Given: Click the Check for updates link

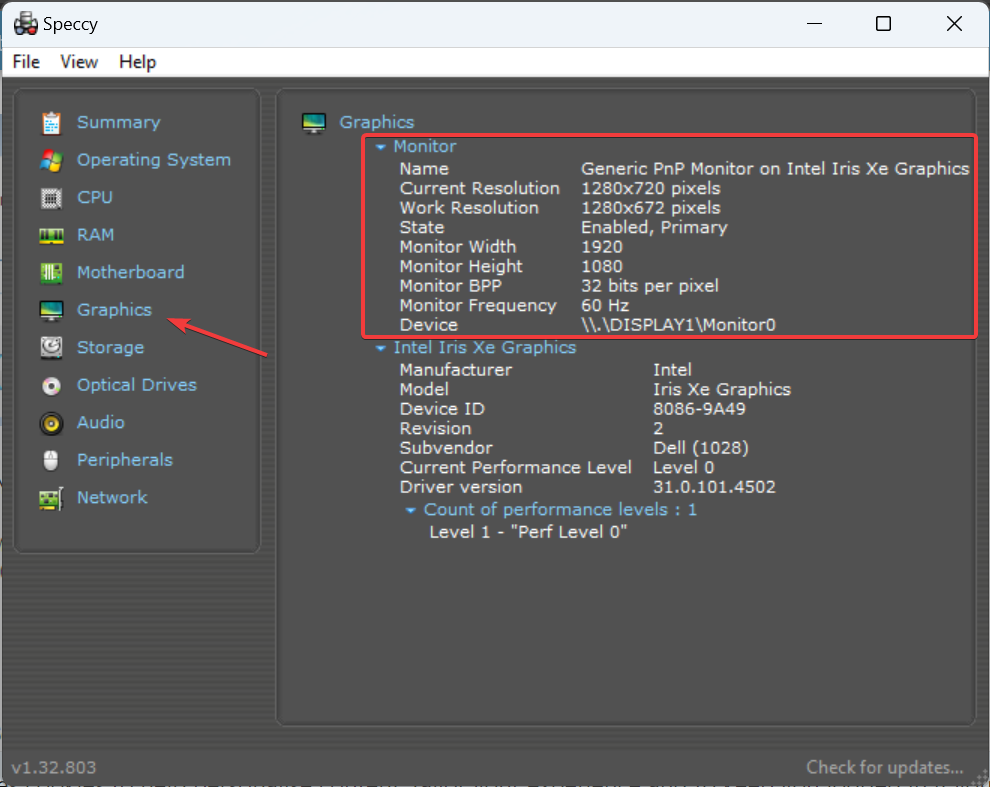Looking at the screenshot, I should 885,767.
